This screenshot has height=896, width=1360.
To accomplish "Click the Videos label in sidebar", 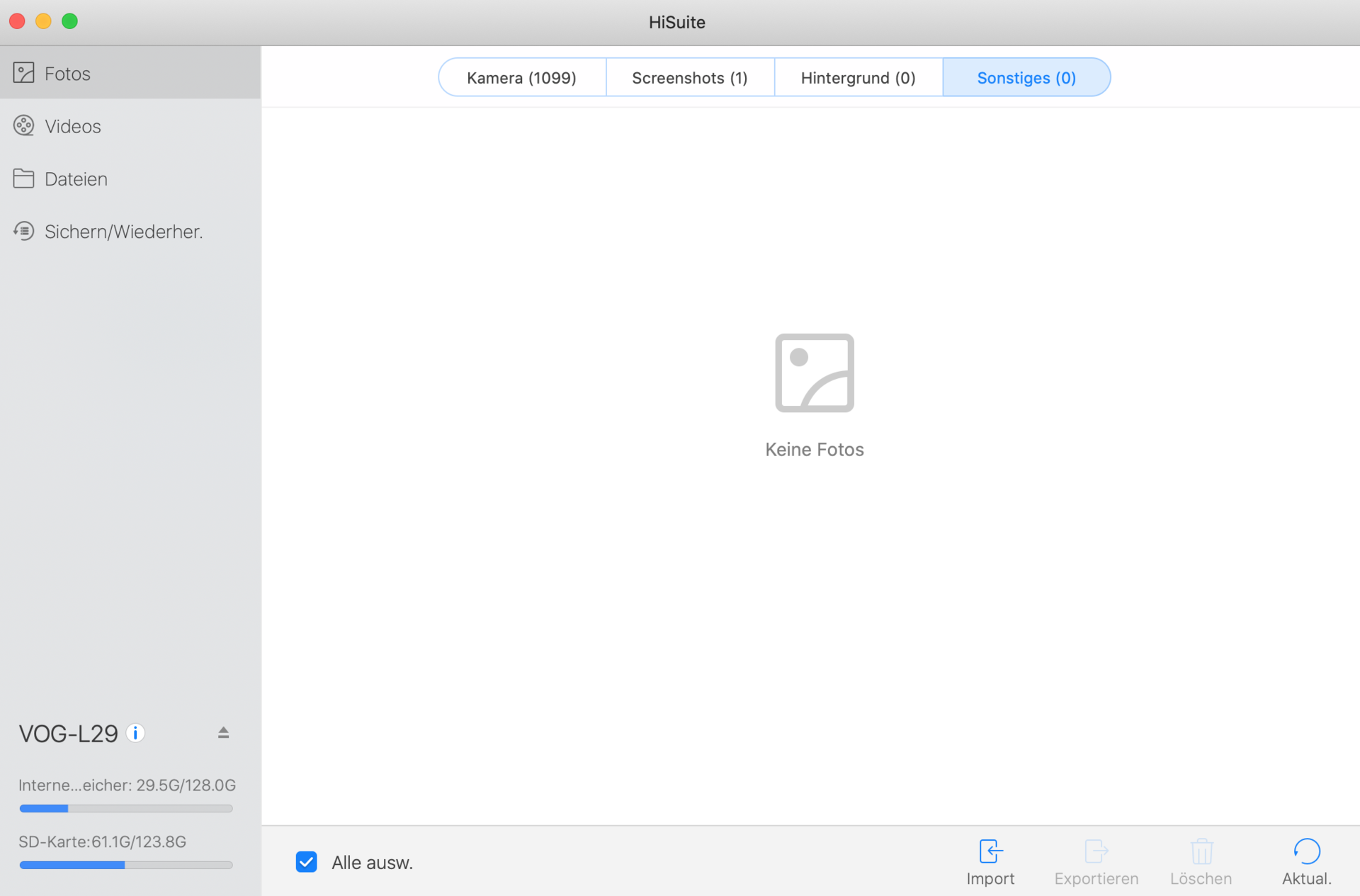I will pyautogui.click(x=73, y=126).
